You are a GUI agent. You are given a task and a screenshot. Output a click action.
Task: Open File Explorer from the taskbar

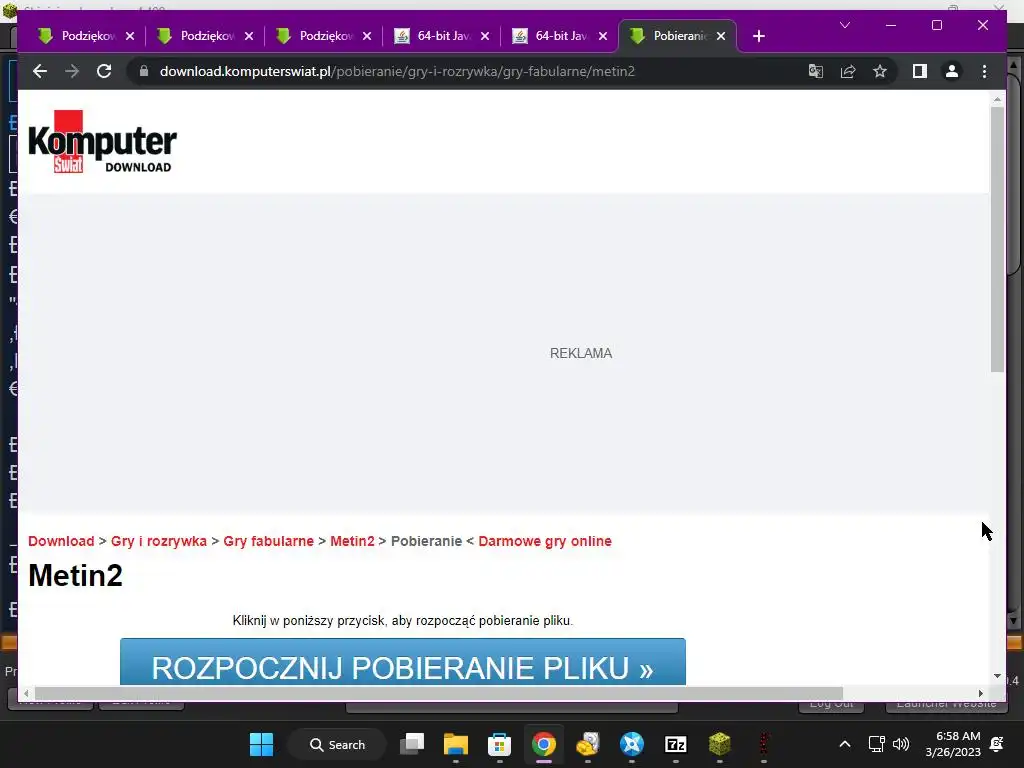point(456,744)
